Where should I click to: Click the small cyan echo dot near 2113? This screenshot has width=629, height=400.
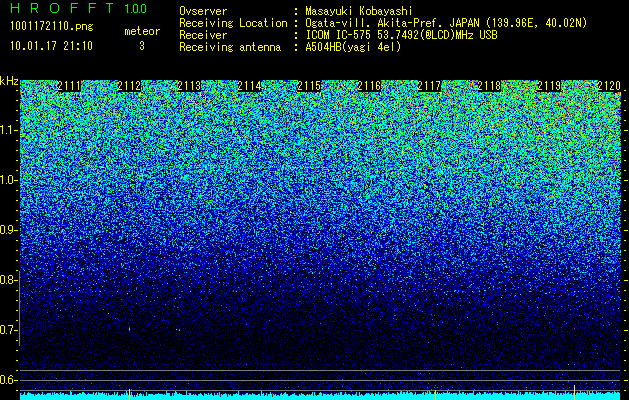(x=179, y=330)
